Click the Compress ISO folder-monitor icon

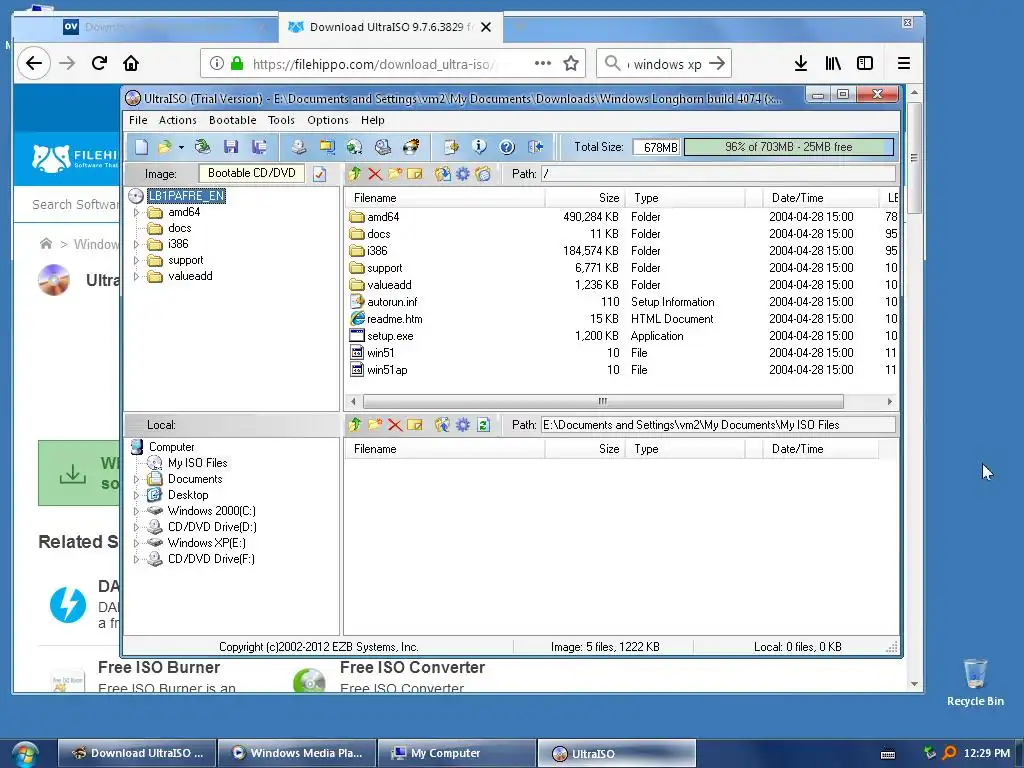(327, 147)
